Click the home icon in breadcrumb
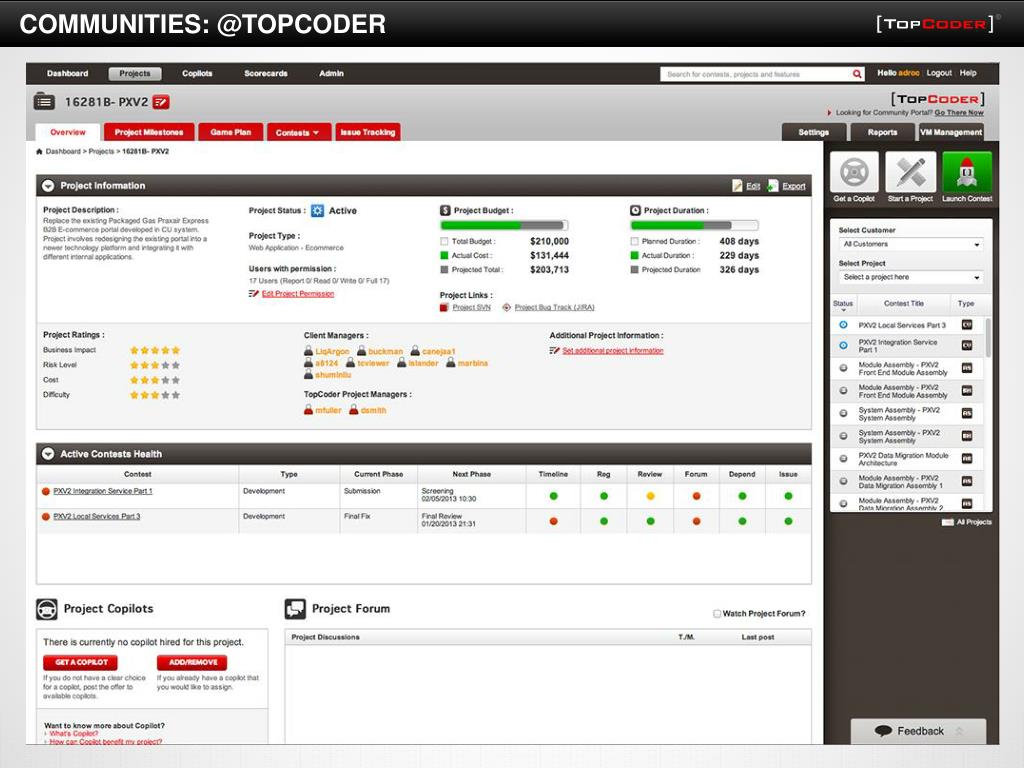The image size is (1024, 768). (x=39, y=152)
